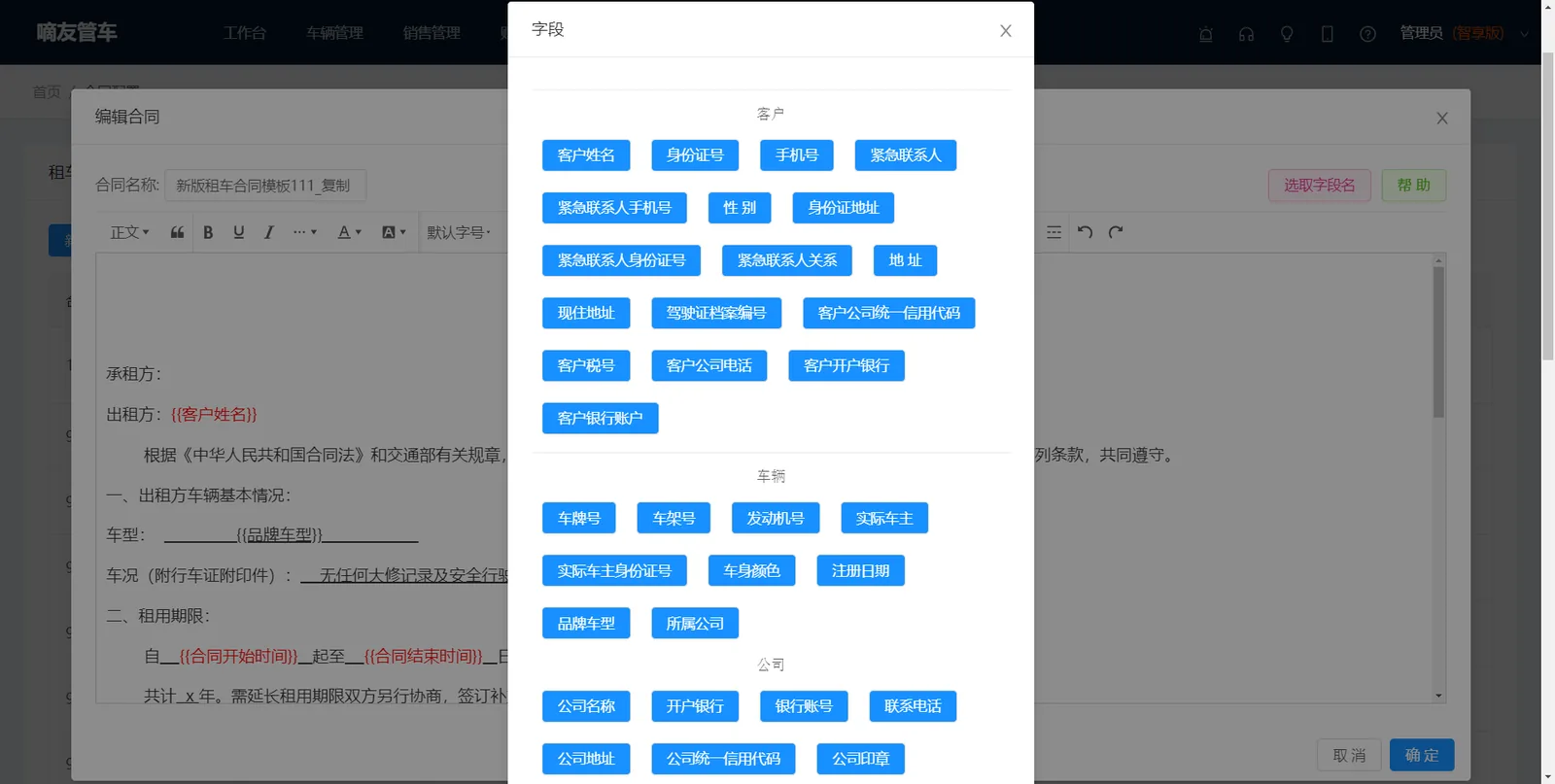Go to the 首页 breadcrumb

click(x=47, y=92)
